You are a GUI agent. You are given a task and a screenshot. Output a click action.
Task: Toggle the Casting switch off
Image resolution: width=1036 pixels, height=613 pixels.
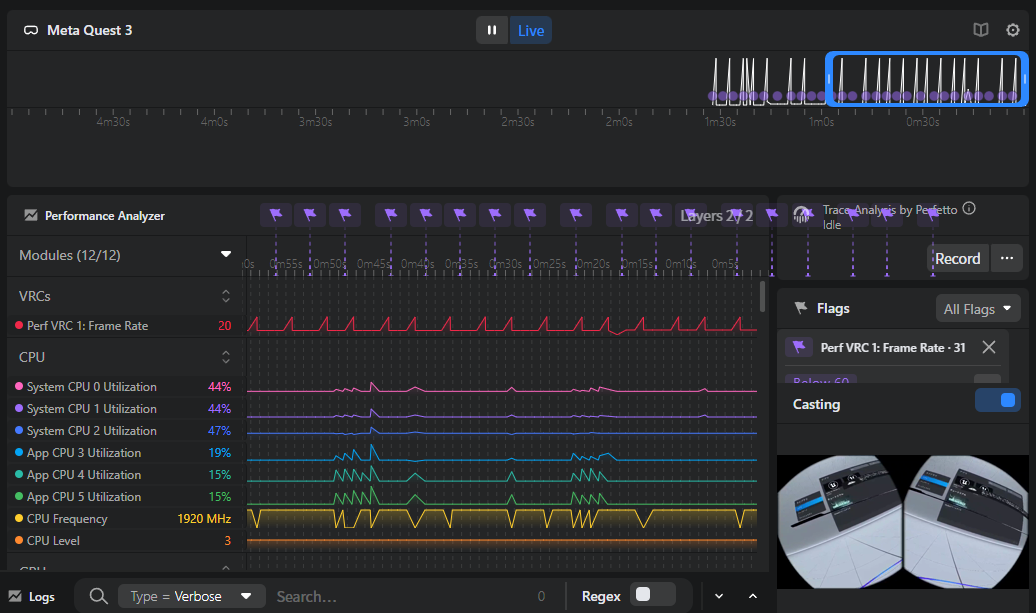point(997,400)
